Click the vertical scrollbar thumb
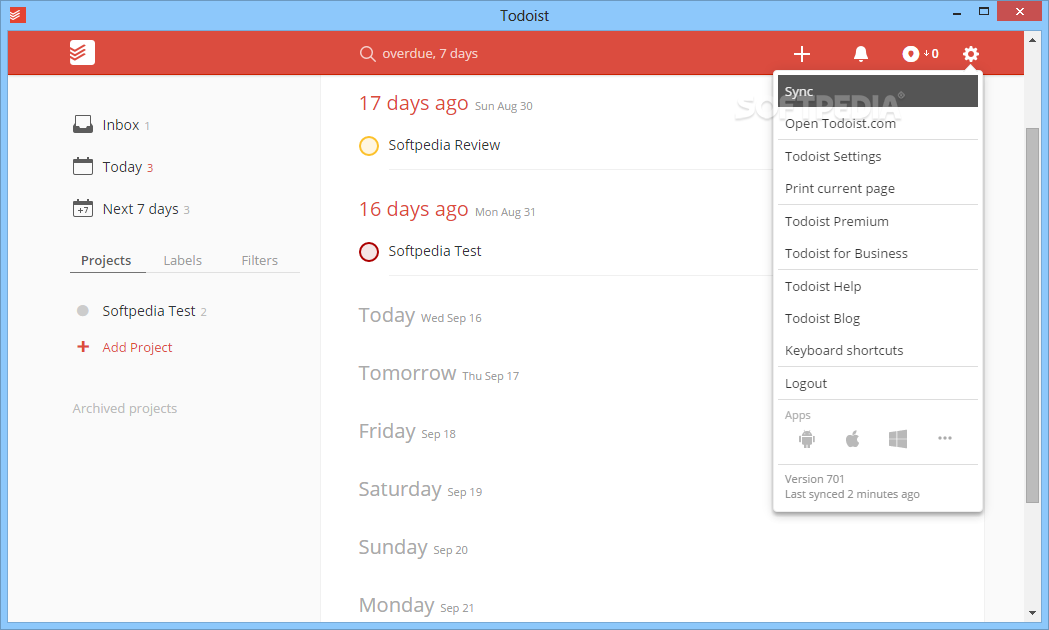This screenshot has height=630, width=1049. [1032, 314]
